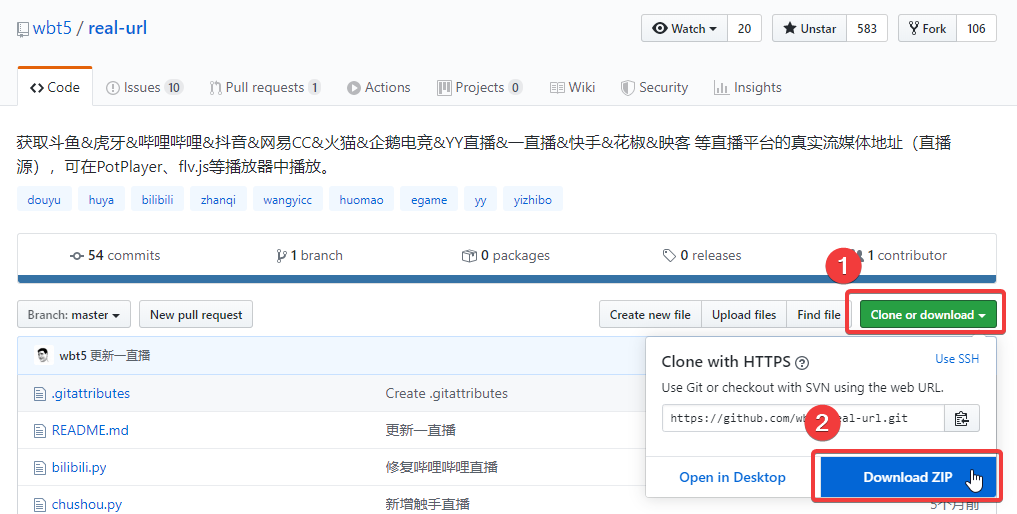Open the Watch dropdown

pyautogui.click(x=684, y=29)
